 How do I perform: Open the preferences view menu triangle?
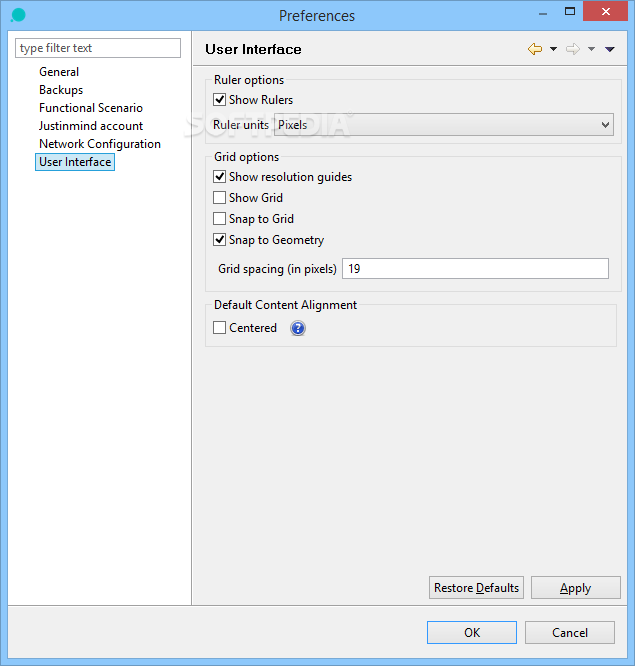[x=610, y=49]
